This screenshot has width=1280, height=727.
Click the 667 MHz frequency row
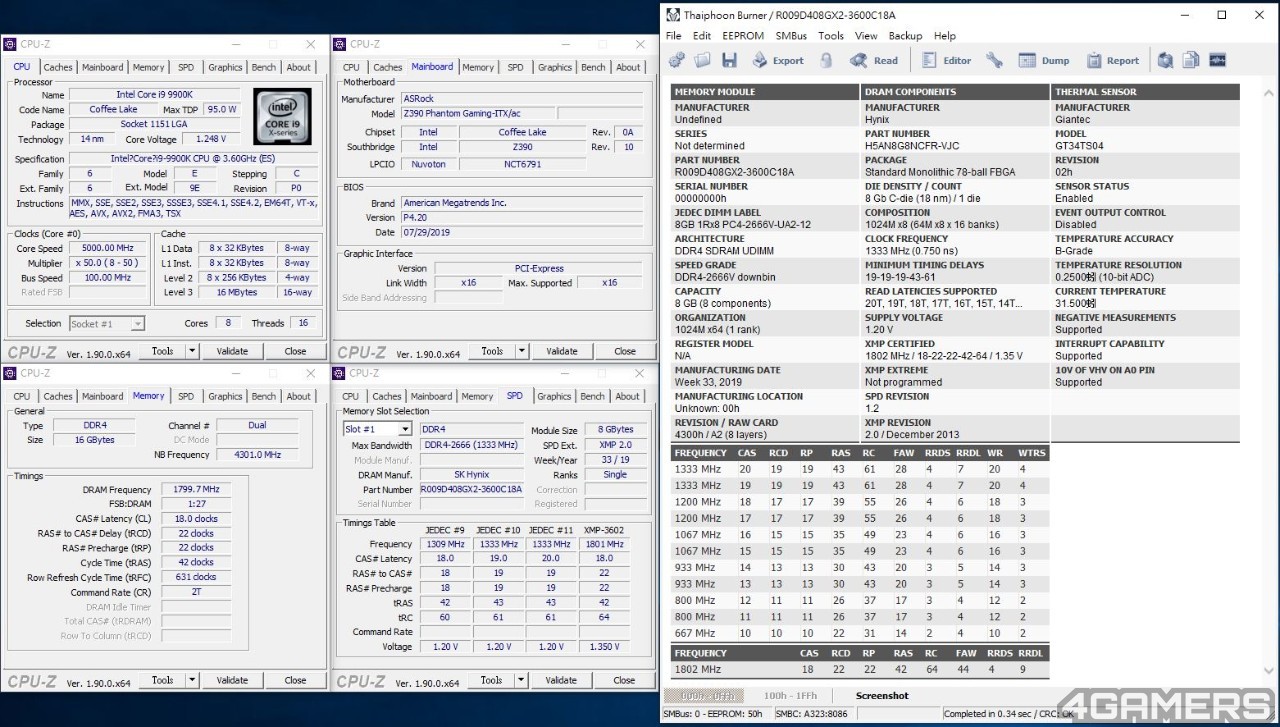(x=858, y=633)
